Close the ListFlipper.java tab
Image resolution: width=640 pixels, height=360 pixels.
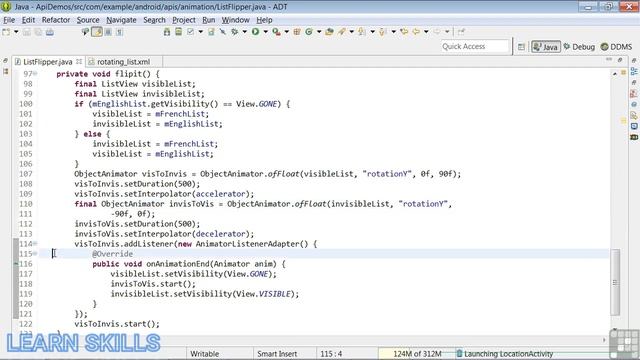[79, 62]
